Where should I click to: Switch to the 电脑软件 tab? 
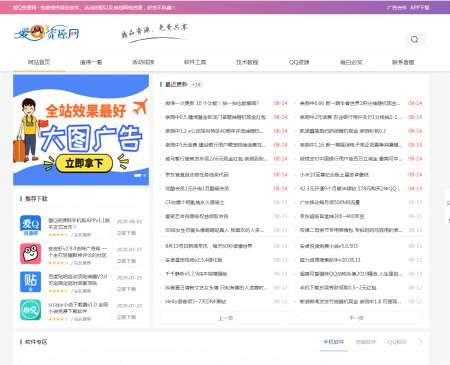366,342
